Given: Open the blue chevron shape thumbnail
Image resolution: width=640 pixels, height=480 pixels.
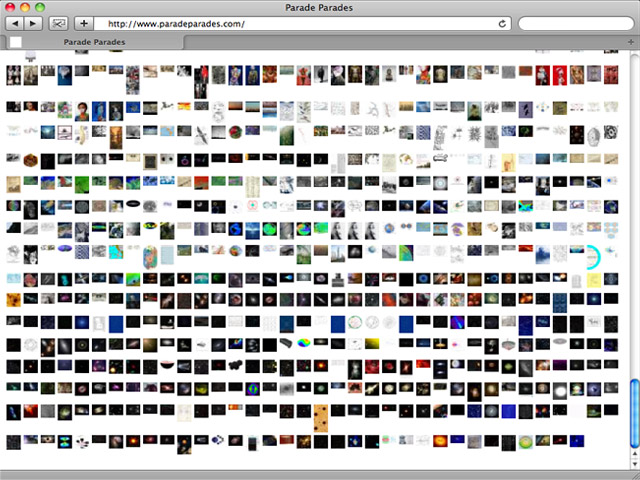Looking at the screenshot, I should coord(218,440).
